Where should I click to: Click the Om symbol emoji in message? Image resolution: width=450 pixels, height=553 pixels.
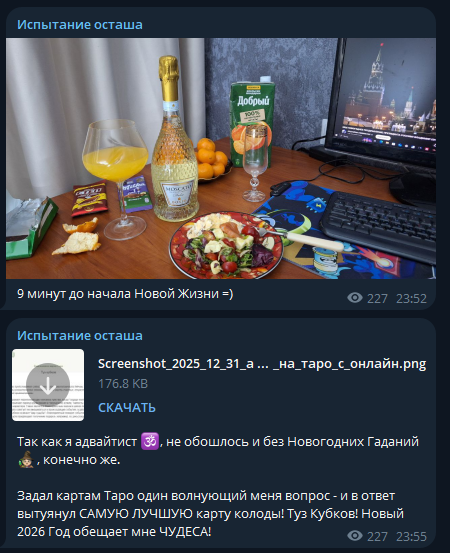click(150, 442)
